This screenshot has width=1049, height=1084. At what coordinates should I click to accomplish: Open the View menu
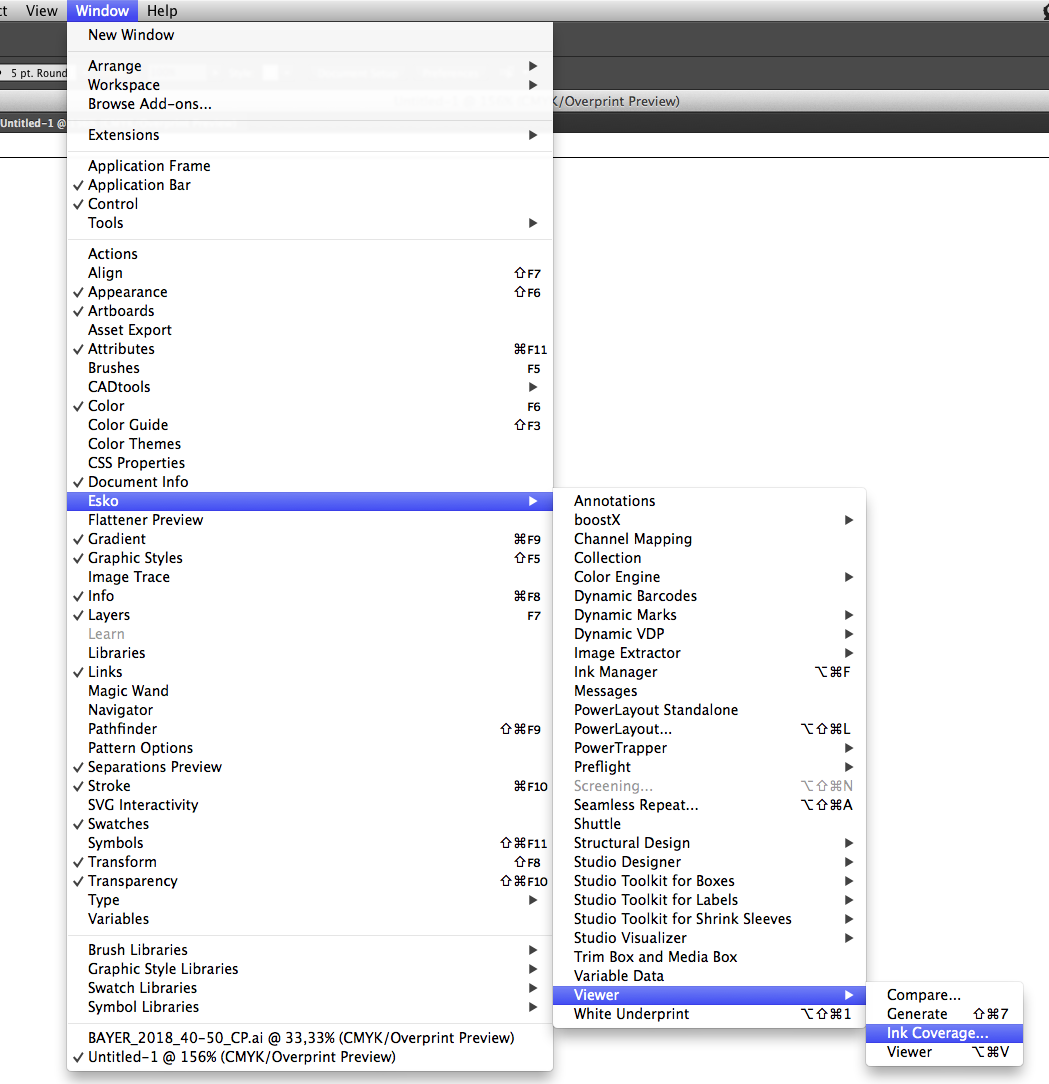point(41,10)
